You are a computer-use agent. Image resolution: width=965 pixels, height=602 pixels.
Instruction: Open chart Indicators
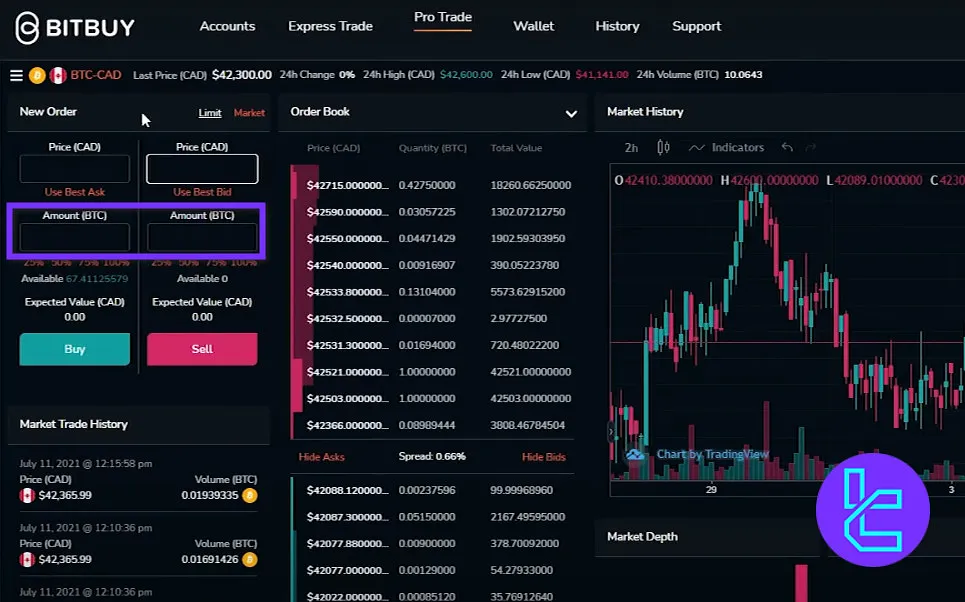726,148
